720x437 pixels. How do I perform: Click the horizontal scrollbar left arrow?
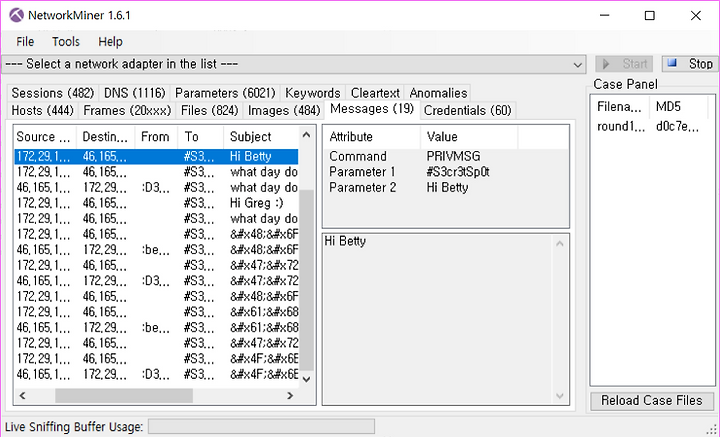pyautogui.click(x=22, y=396)
